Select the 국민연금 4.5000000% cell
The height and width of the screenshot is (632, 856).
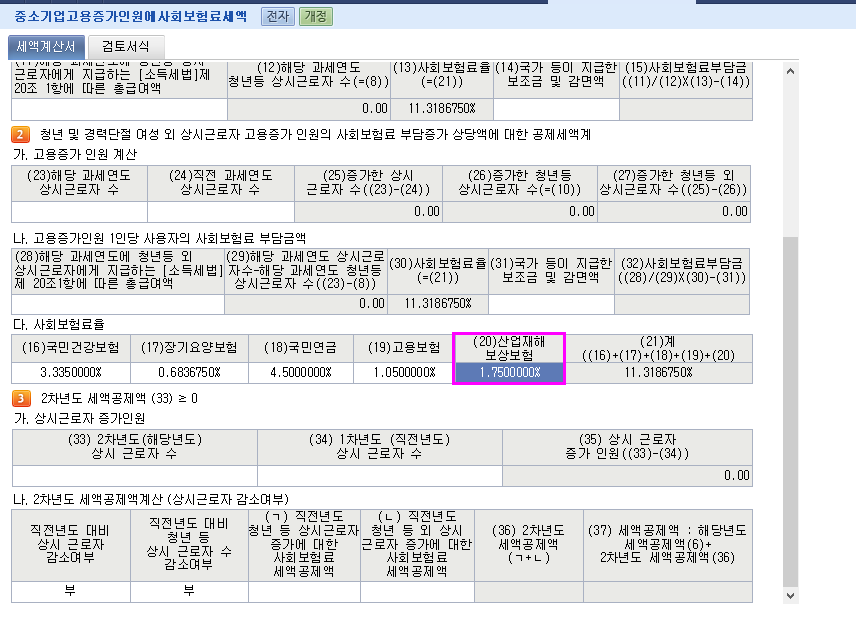[x=301, y=373]
